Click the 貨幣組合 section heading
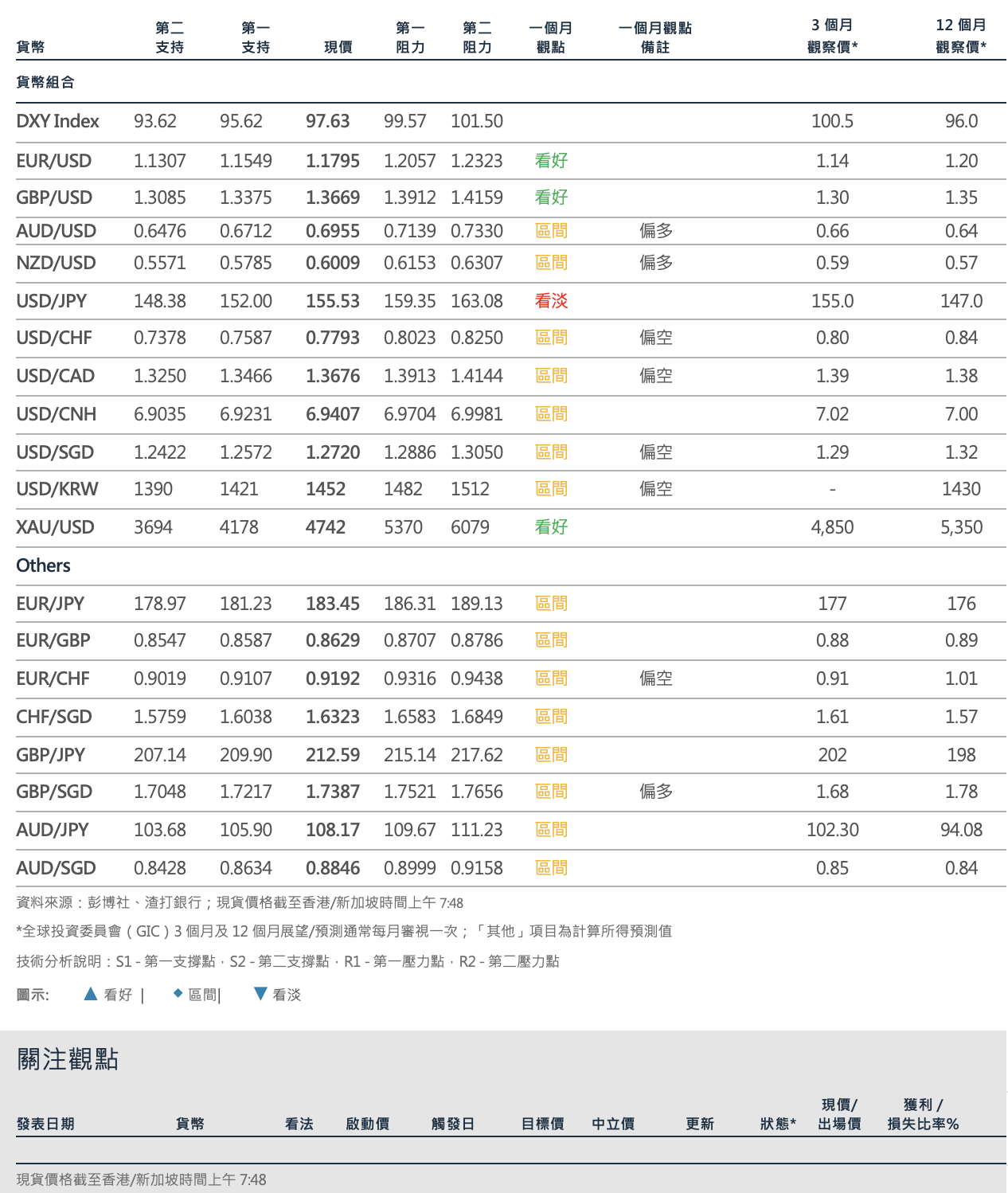1008x1193 pixels. click(x=45, y=82)
